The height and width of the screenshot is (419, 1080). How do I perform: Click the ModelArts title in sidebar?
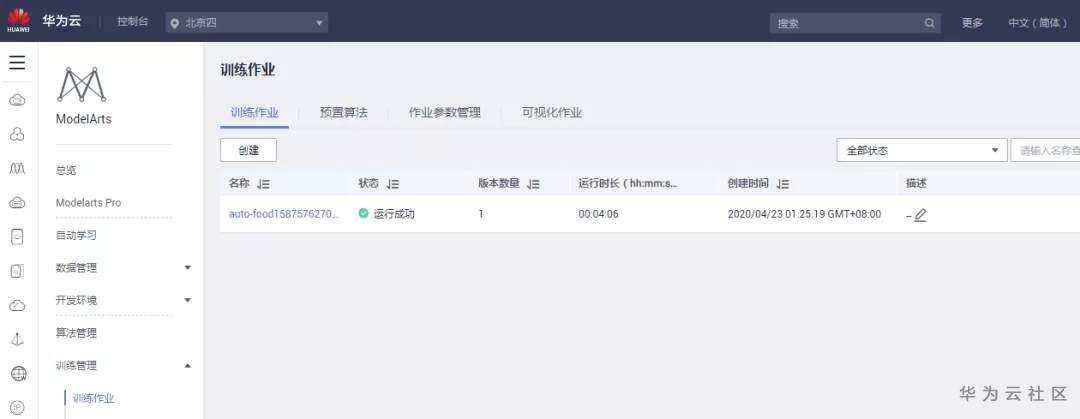tap(83, 119)
